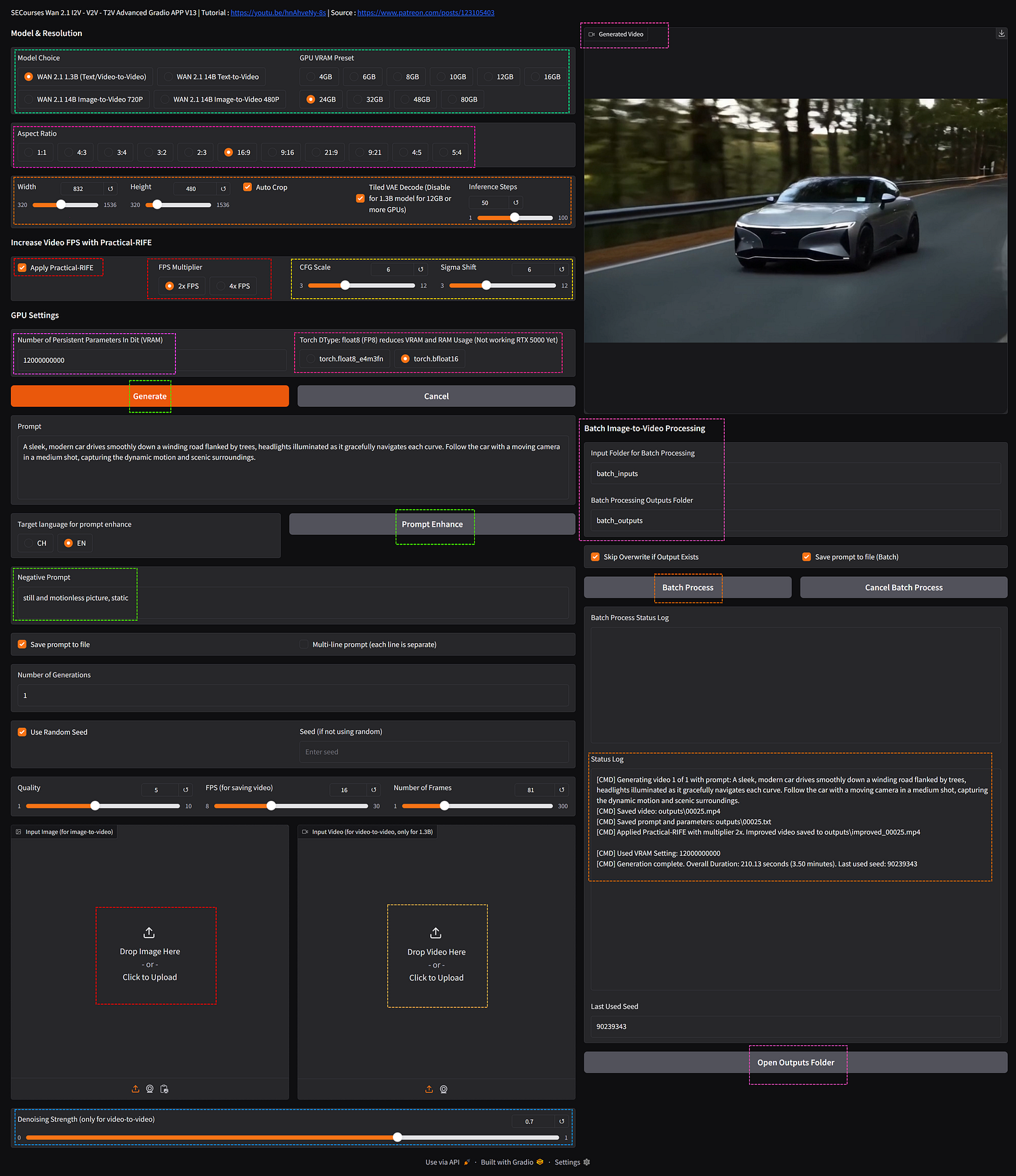This screenshot has height=1176, width=1016.
Task: Reset the Sigma Shift value
Action: pyautogui.click(x=562, y=269)
